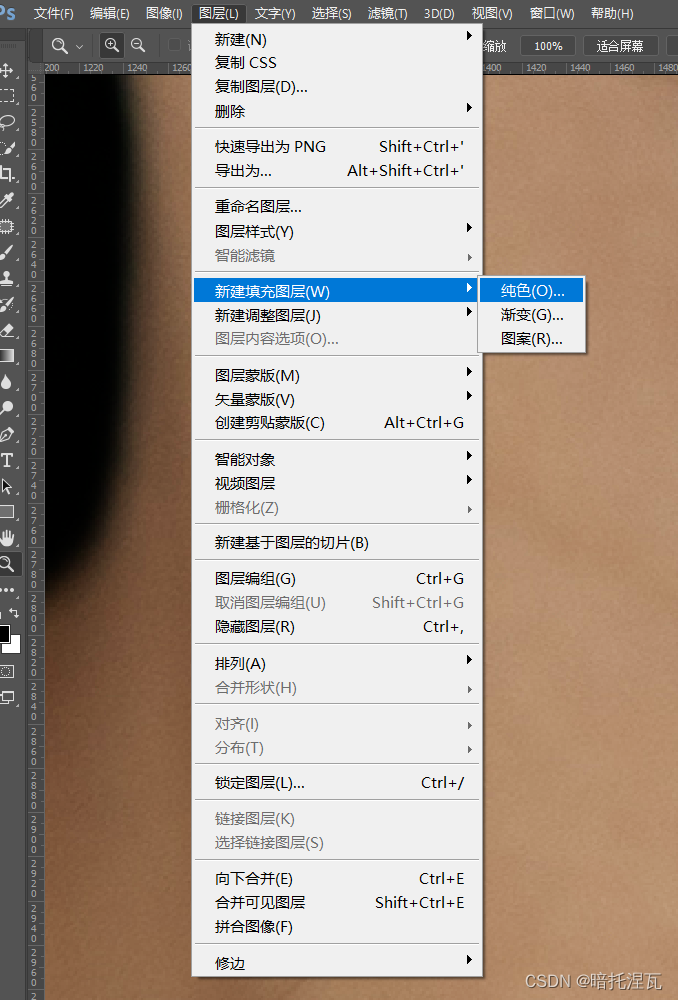
Task: Choose 图案(R)... from fill layer submenu
Action: 531,339
